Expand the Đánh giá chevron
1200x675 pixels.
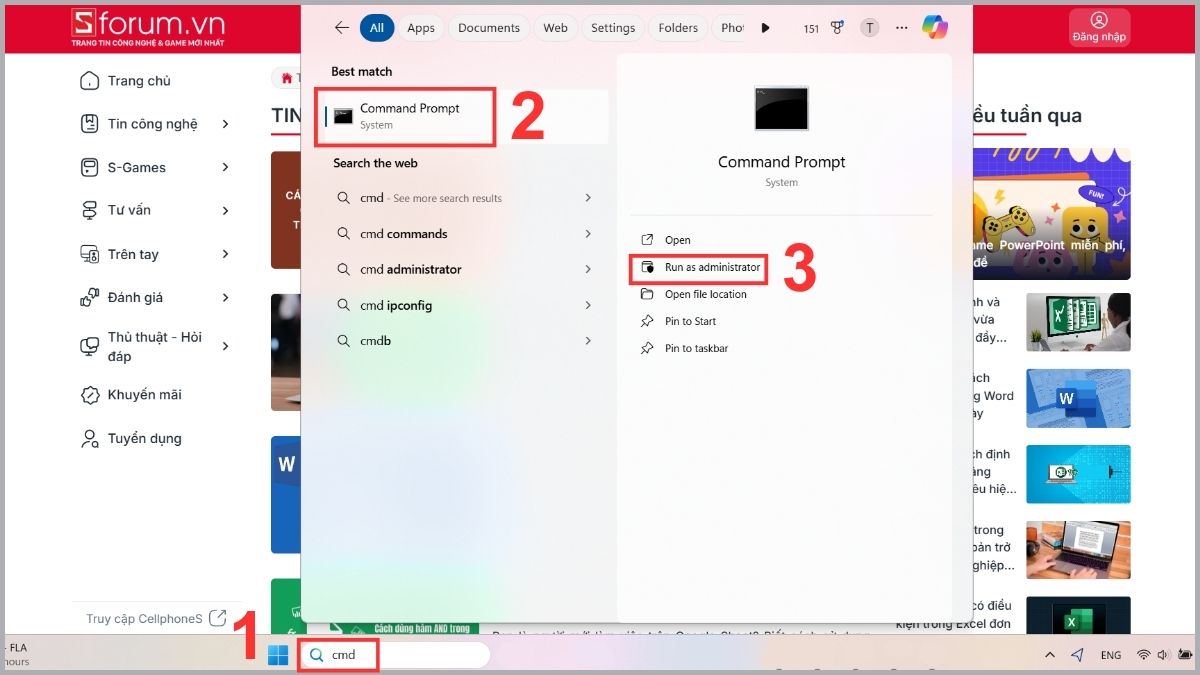tap(225, 297)
